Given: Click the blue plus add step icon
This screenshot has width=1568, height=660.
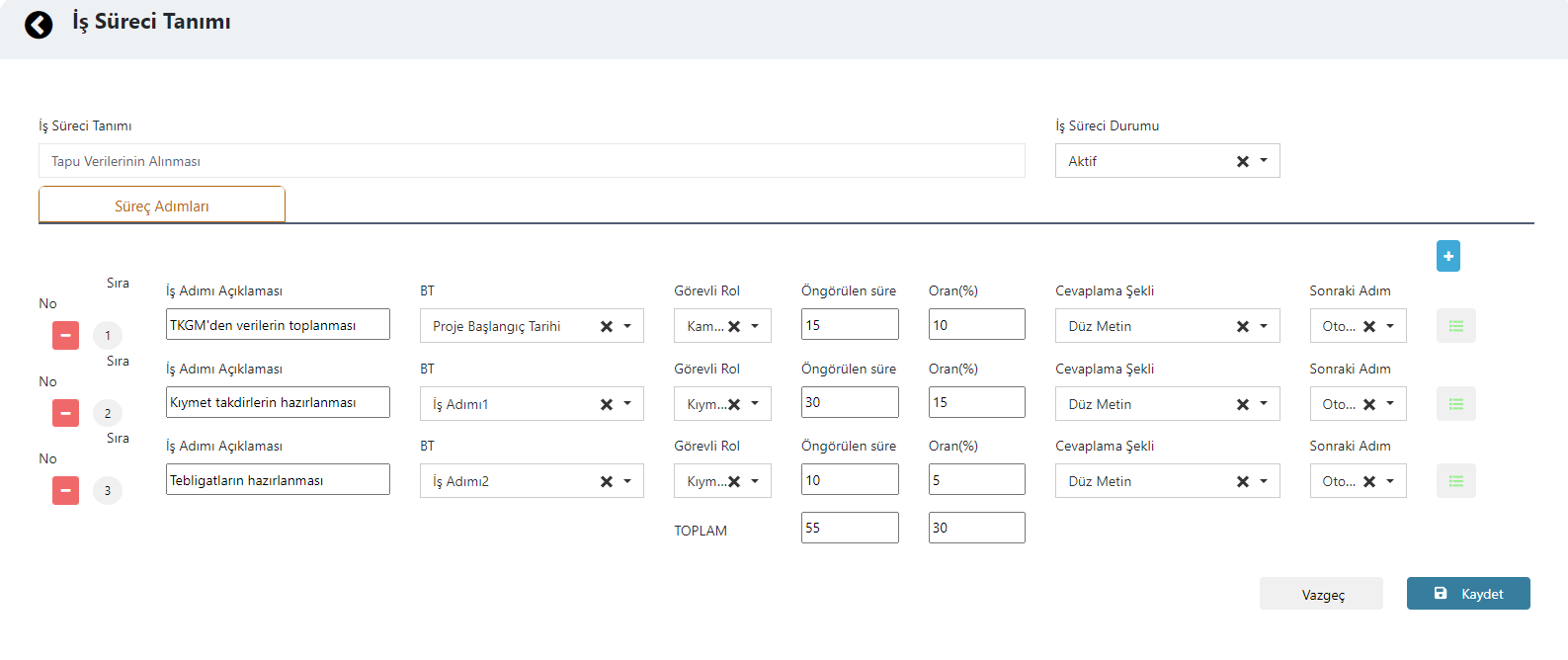Looking at the screenshot, I should point(1447,256).
